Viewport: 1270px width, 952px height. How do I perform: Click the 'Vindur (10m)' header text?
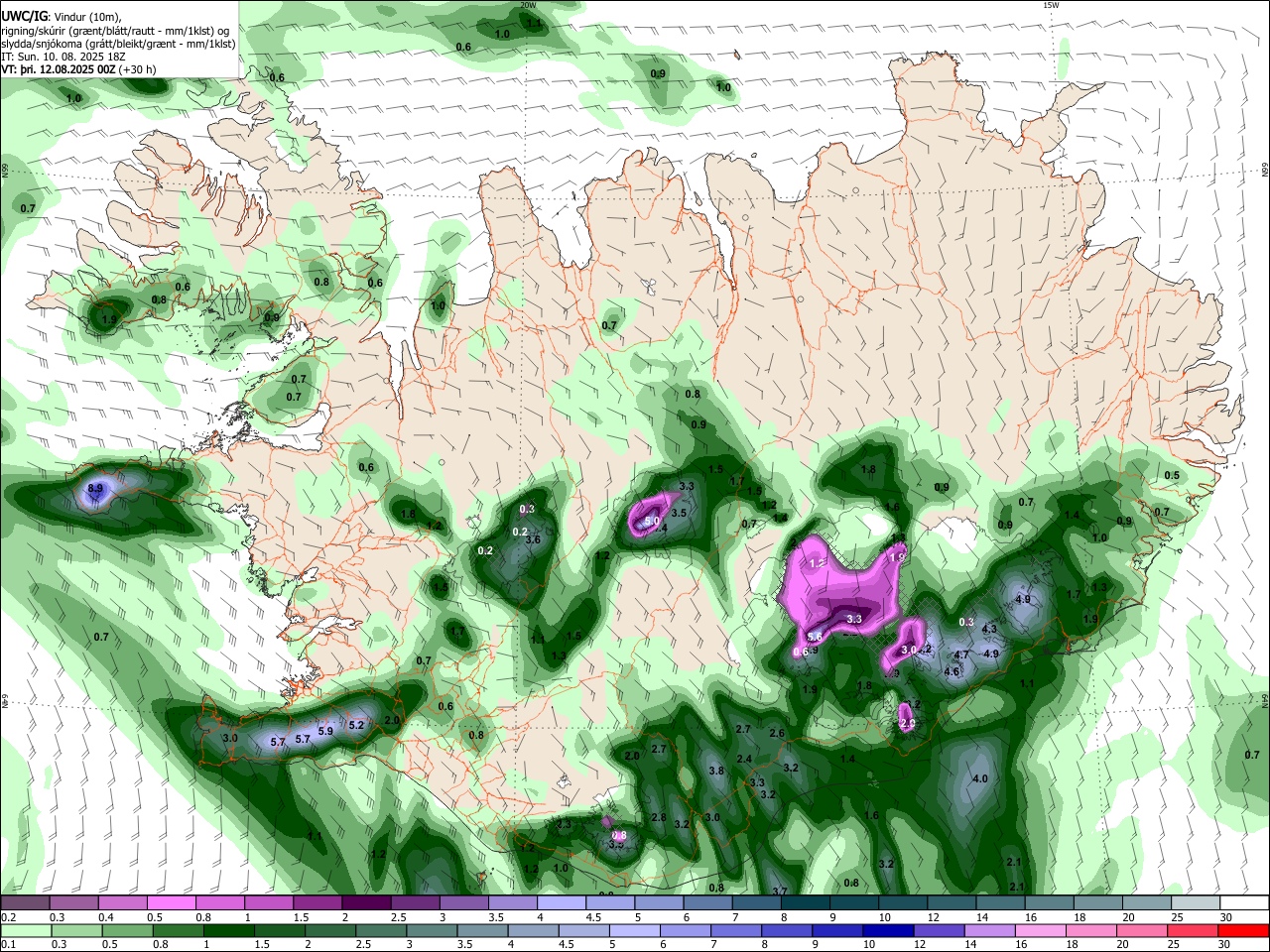pyautogui.click(x=87, y=17)
